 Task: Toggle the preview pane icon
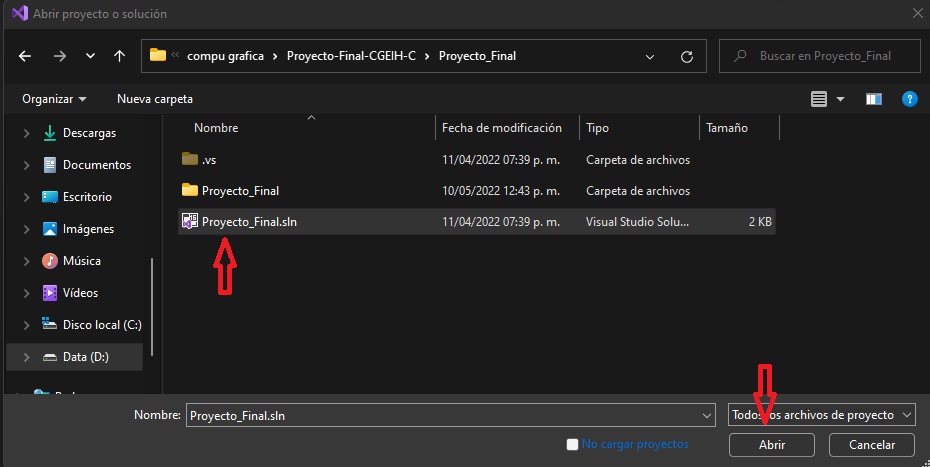click(874, 99)
